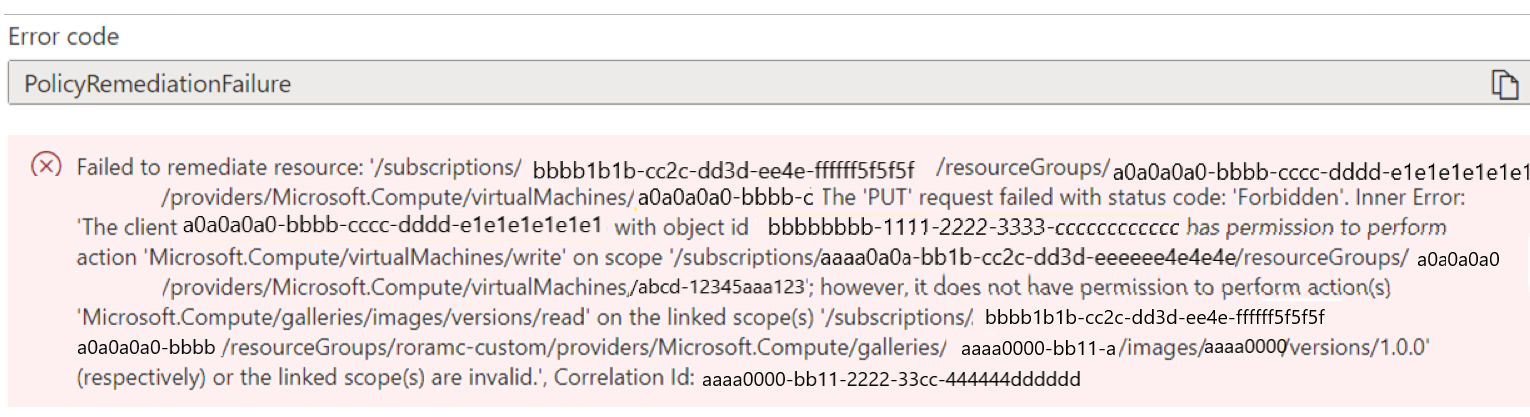The height and width of the screenshot is (417, 1530).
Task: Click the italic 'has permission to perform' text
Action: 1316,228
